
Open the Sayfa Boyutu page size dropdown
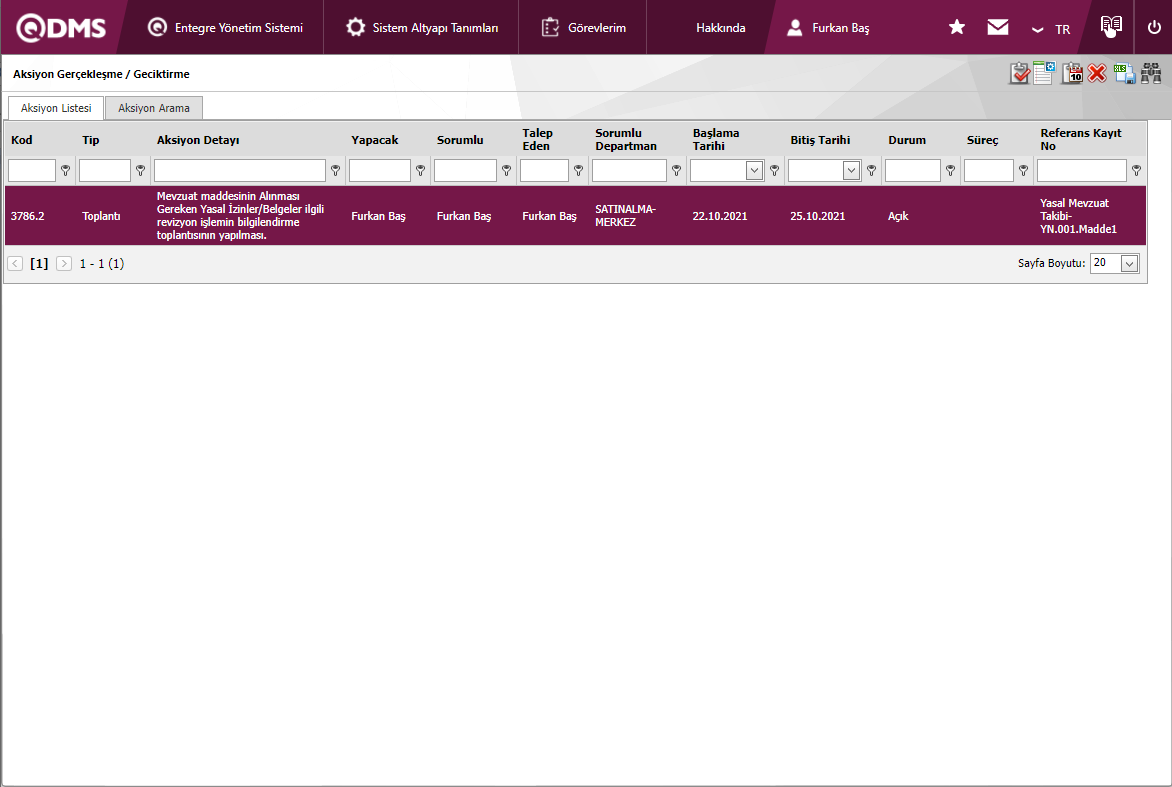pos(1129,264)
